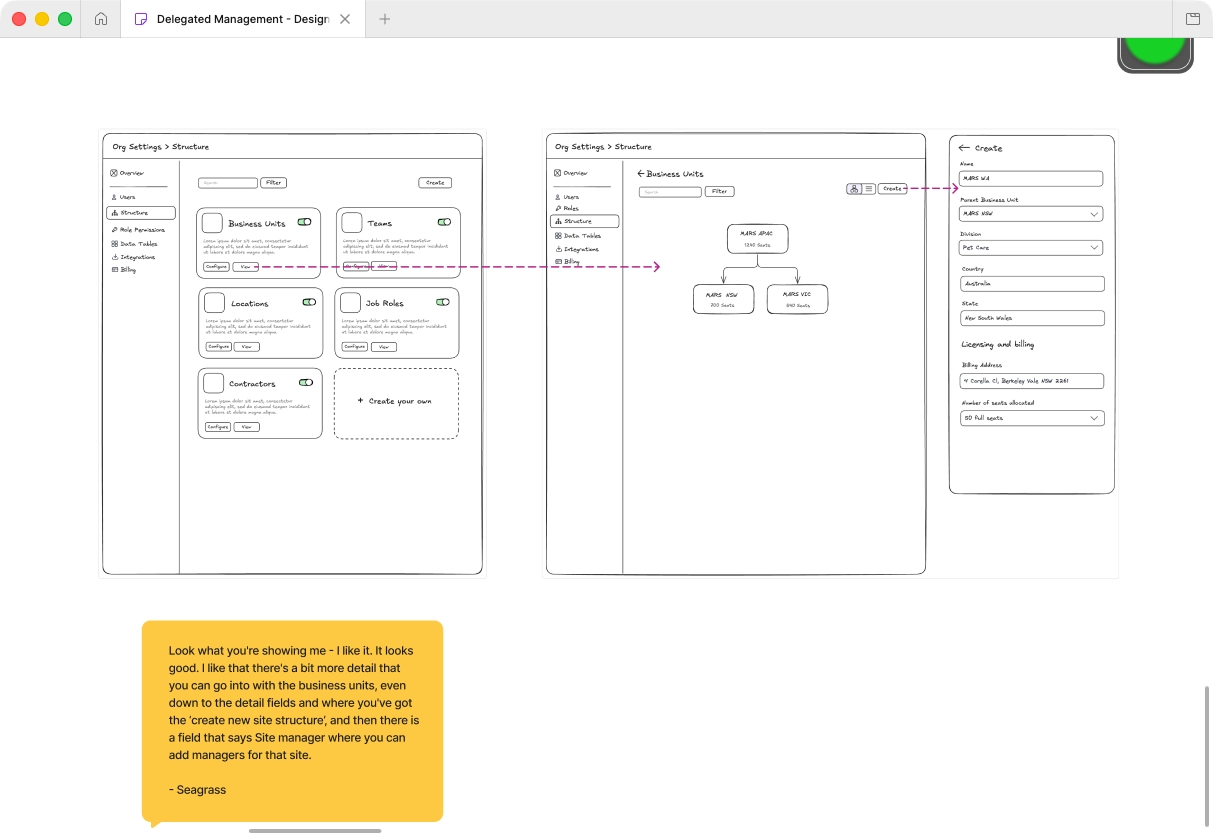The height and width of the screenshot is (837, 1213).
Task: Expand the Division dropdown showing Pet Care
Action: click(1030, 248)
